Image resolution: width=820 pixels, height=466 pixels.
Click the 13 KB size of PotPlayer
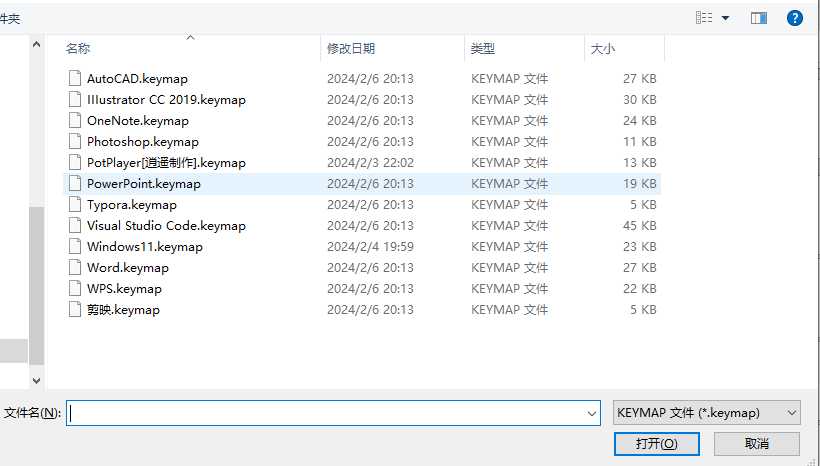coord(640,162)
